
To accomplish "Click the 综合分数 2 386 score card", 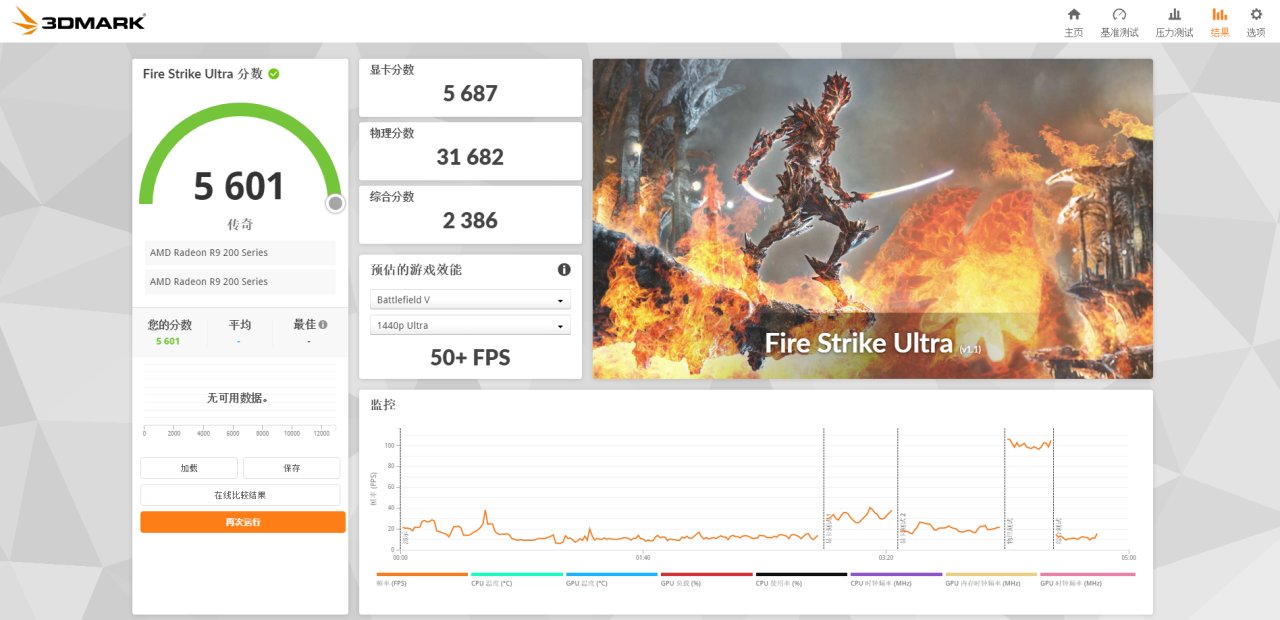I will point(470,214).
